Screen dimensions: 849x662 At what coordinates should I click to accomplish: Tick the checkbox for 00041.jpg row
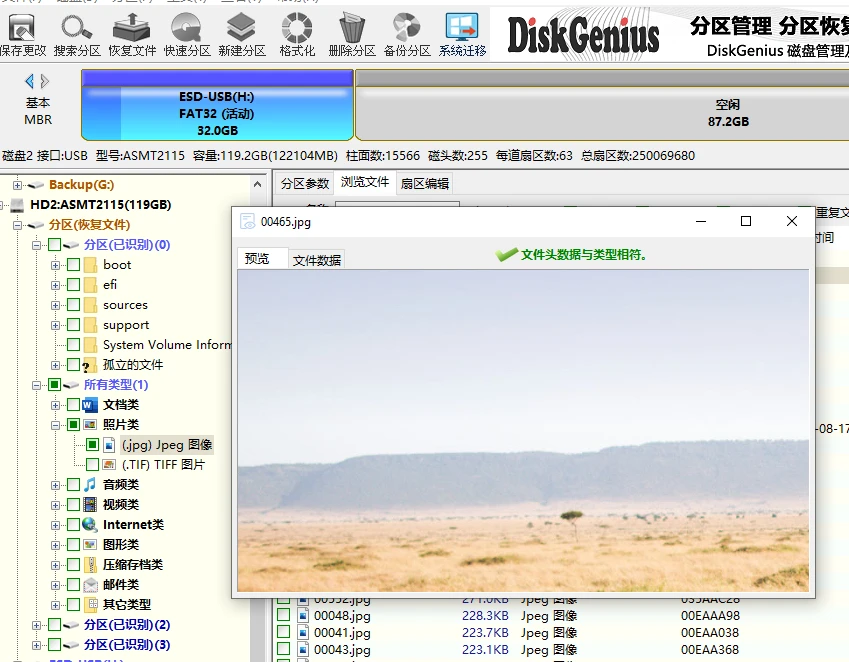click(x=283, y=632)
